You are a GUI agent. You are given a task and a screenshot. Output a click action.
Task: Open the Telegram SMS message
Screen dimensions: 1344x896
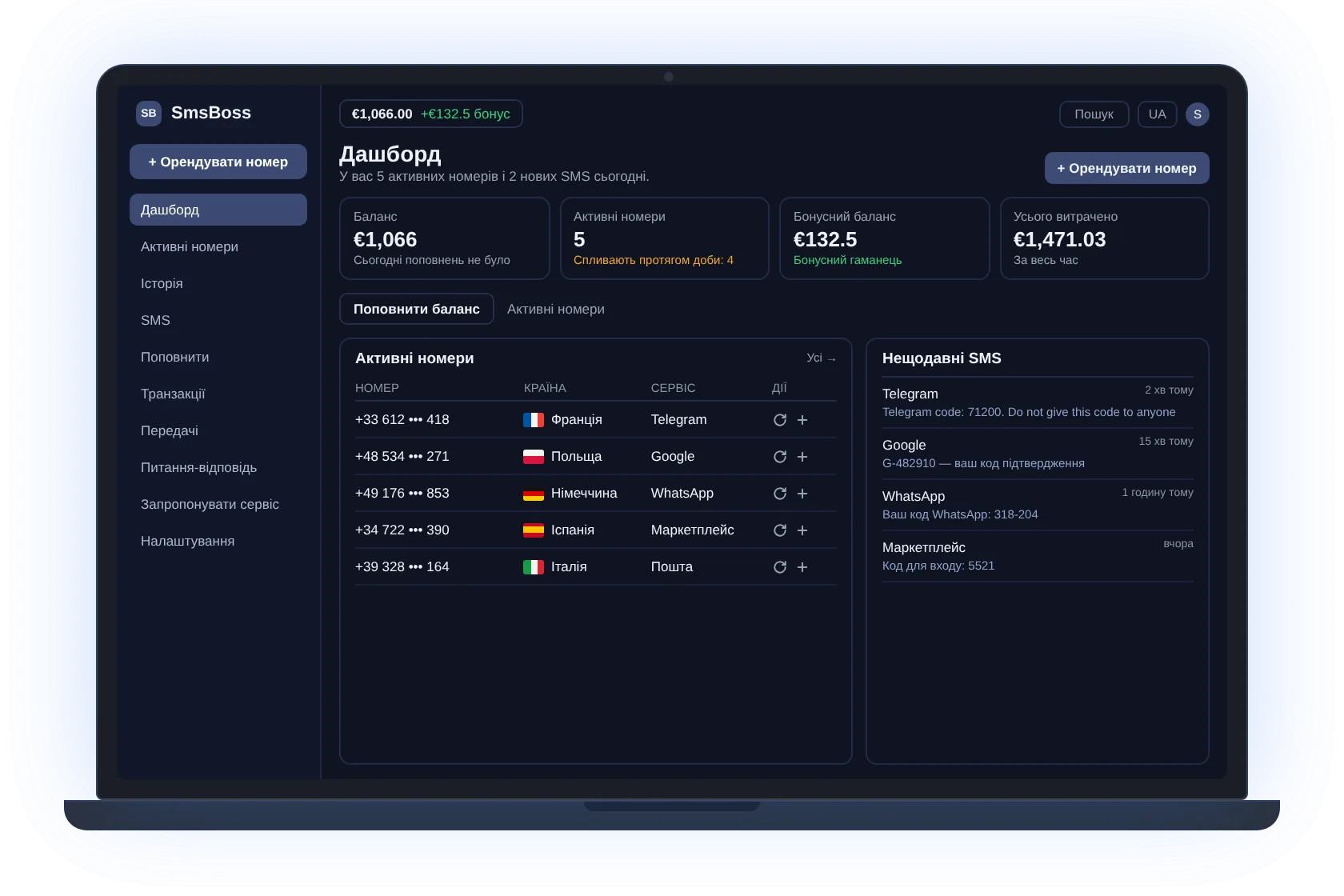[1038, 402]
